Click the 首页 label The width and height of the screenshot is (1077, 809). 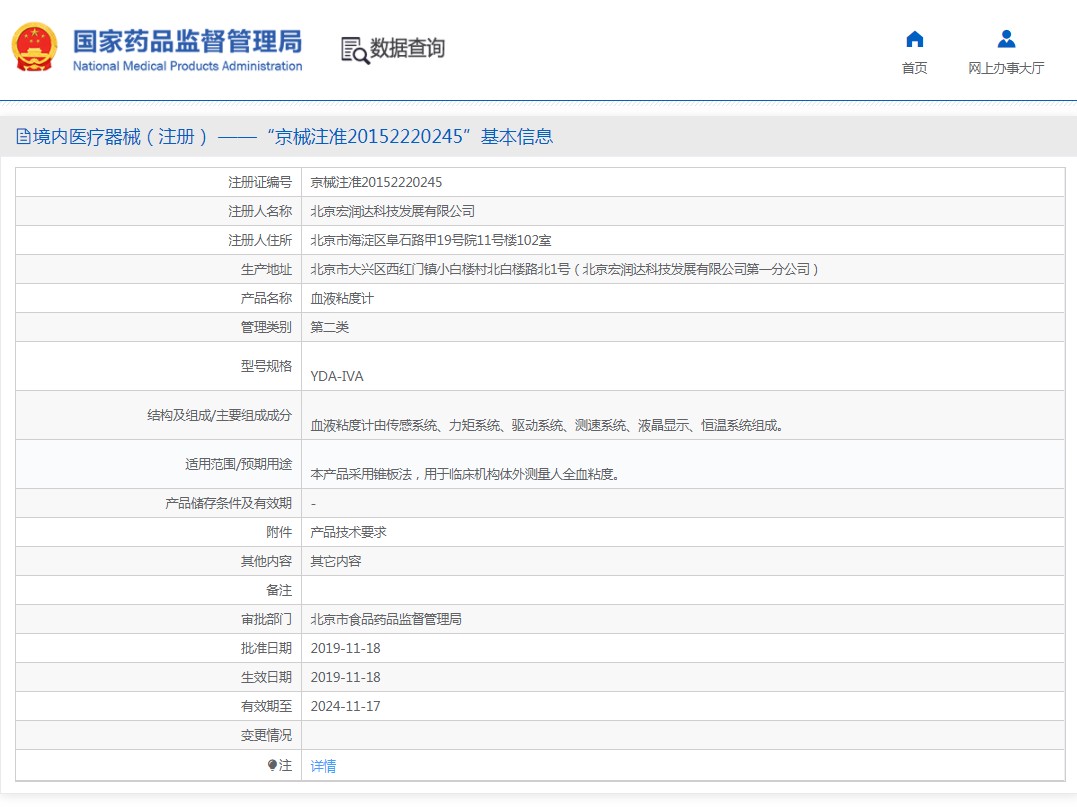[x=914, y=68]
